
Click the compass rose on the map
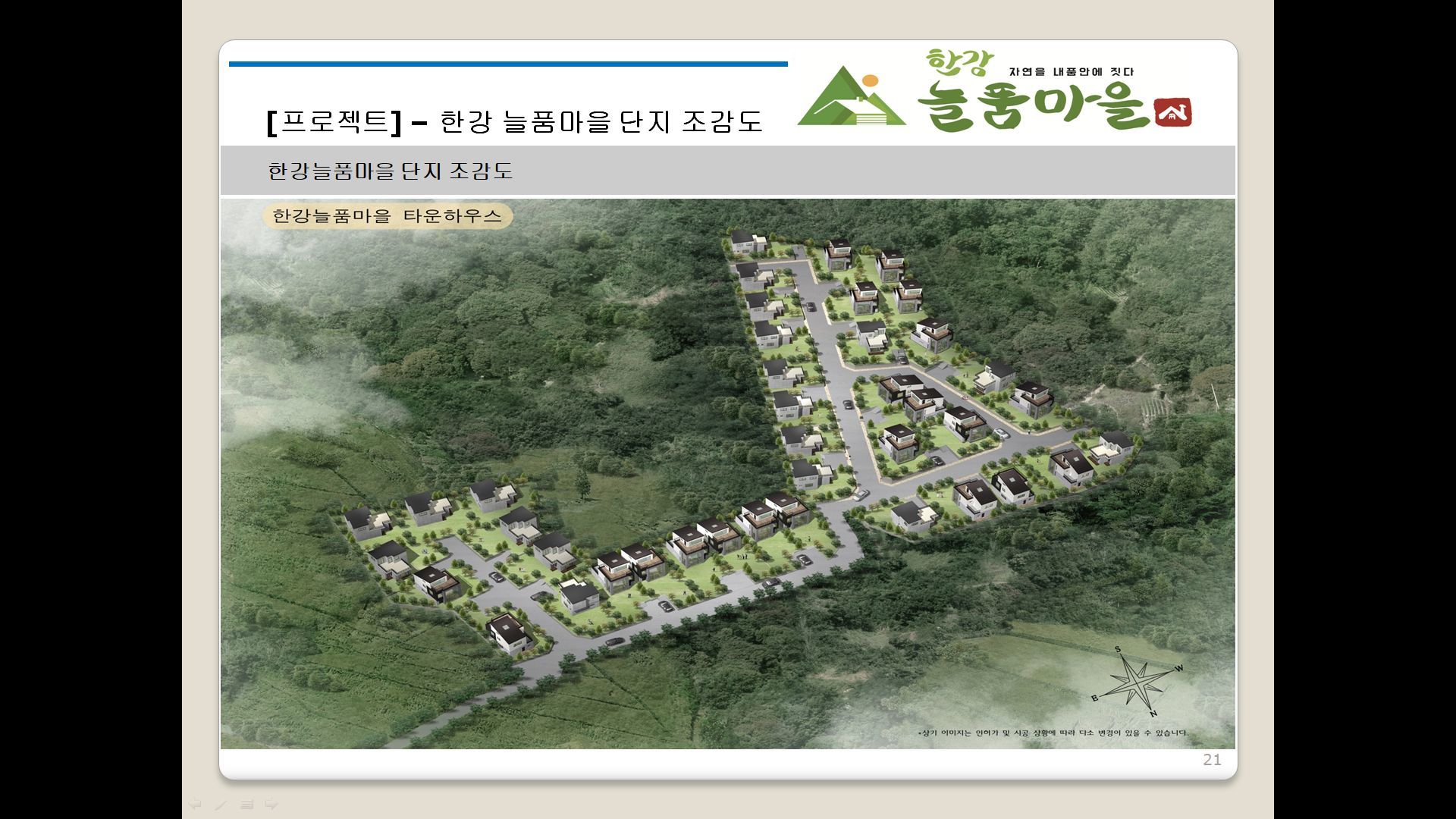tap(1136, 682)
